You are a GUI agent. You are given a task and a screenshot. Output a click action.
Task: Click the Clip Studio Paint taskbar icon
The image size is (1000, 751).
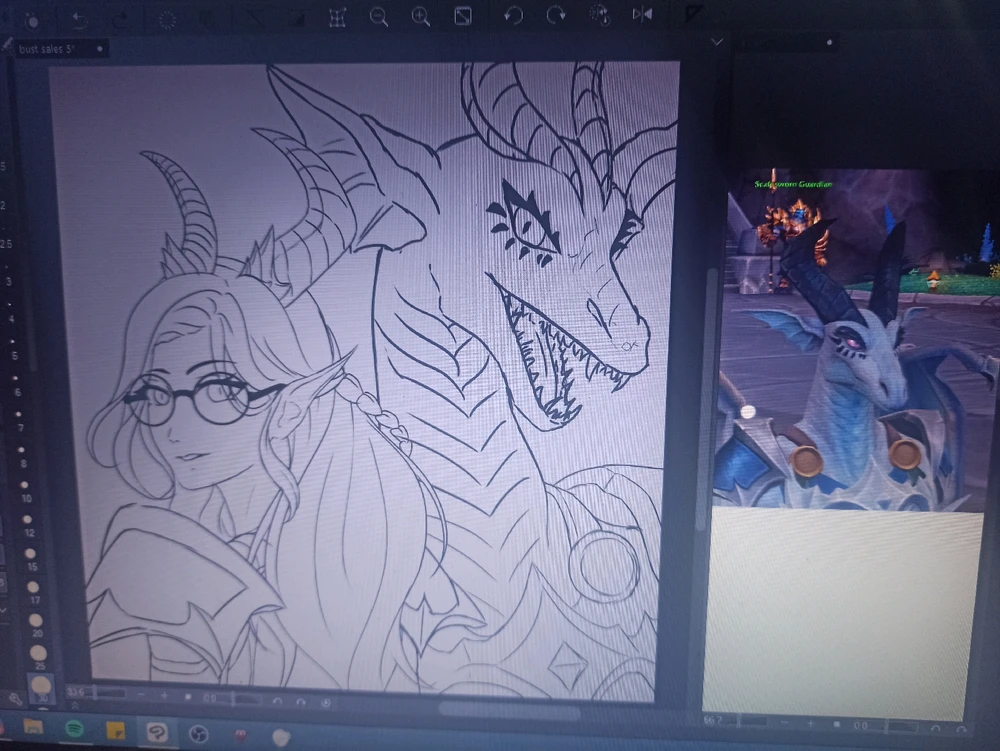tap(157, 733)
